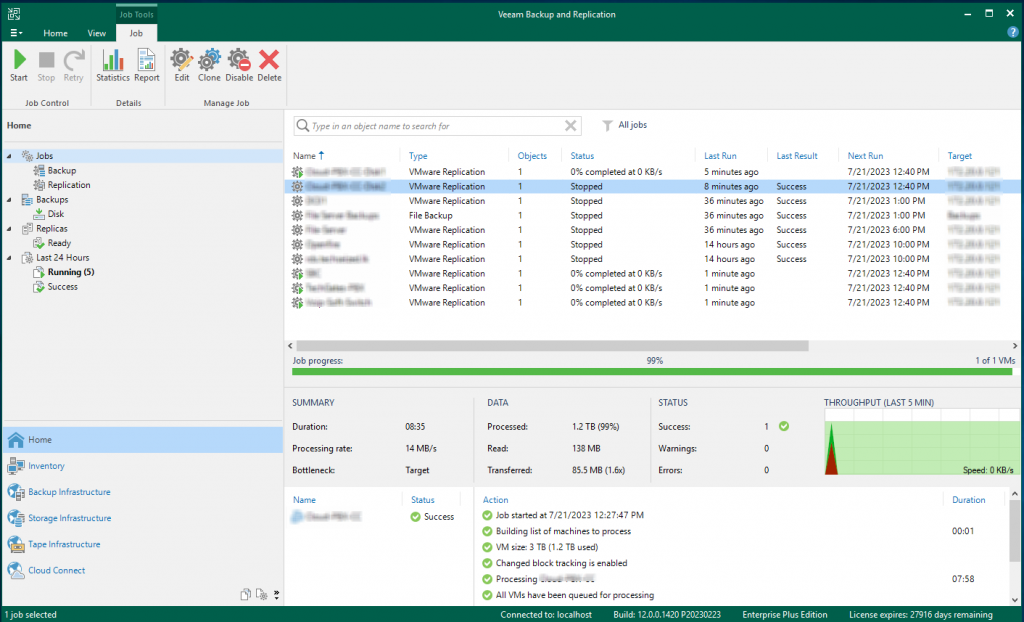Open the main application menu dropdown
1024x622 pixels.
(x=16, y=33)
